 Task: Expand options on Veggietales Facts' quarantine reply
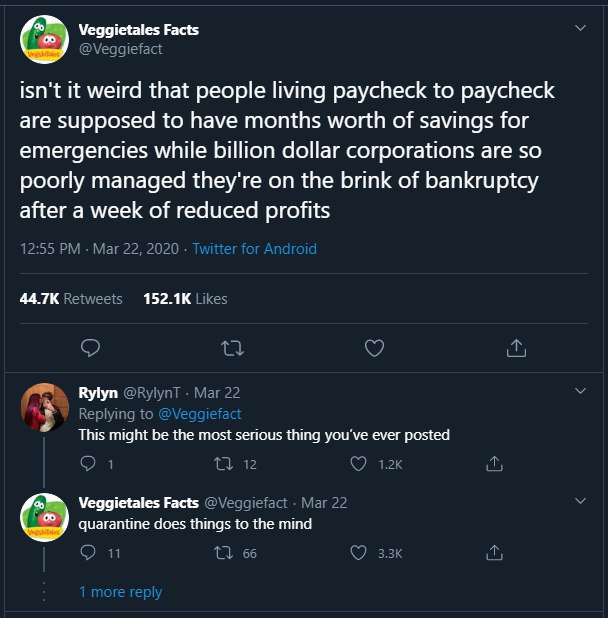(x=581, y=501)
